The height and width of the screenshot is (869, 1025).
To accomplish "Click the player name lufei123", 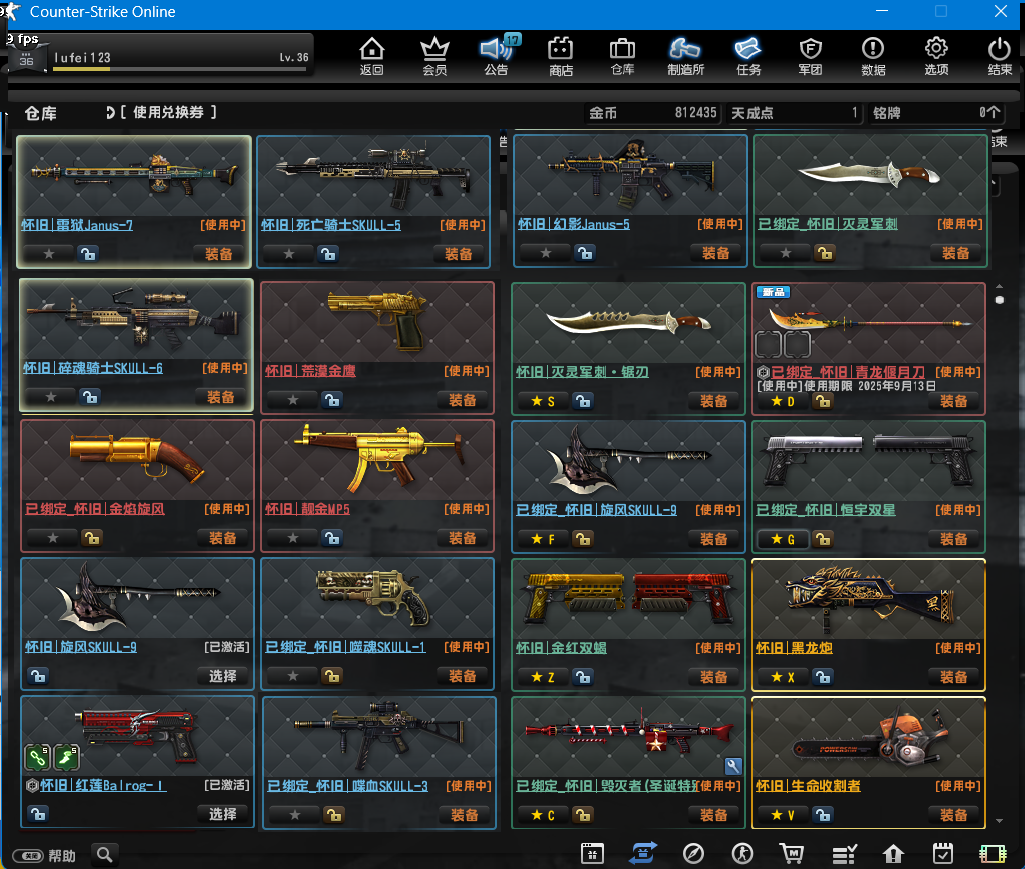I will pos(82,58).
